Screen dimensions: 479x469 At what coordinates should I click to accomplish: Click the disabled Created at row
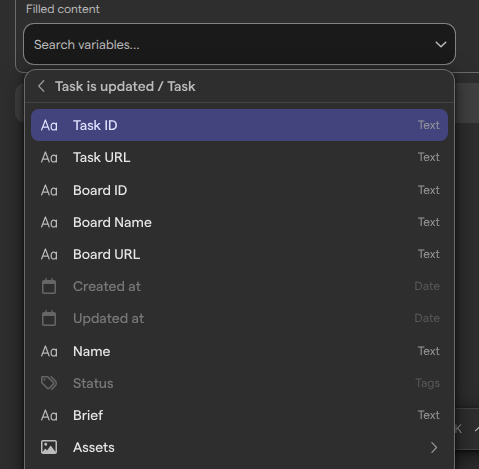[239, 286]
